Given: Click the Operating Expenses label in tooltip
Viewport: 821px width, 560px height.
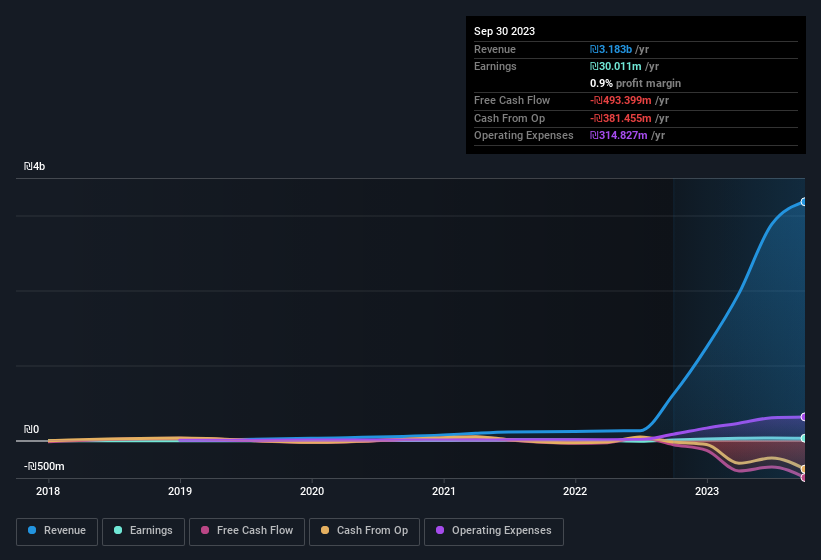Looking at the screenshot, I should [524, 136].
